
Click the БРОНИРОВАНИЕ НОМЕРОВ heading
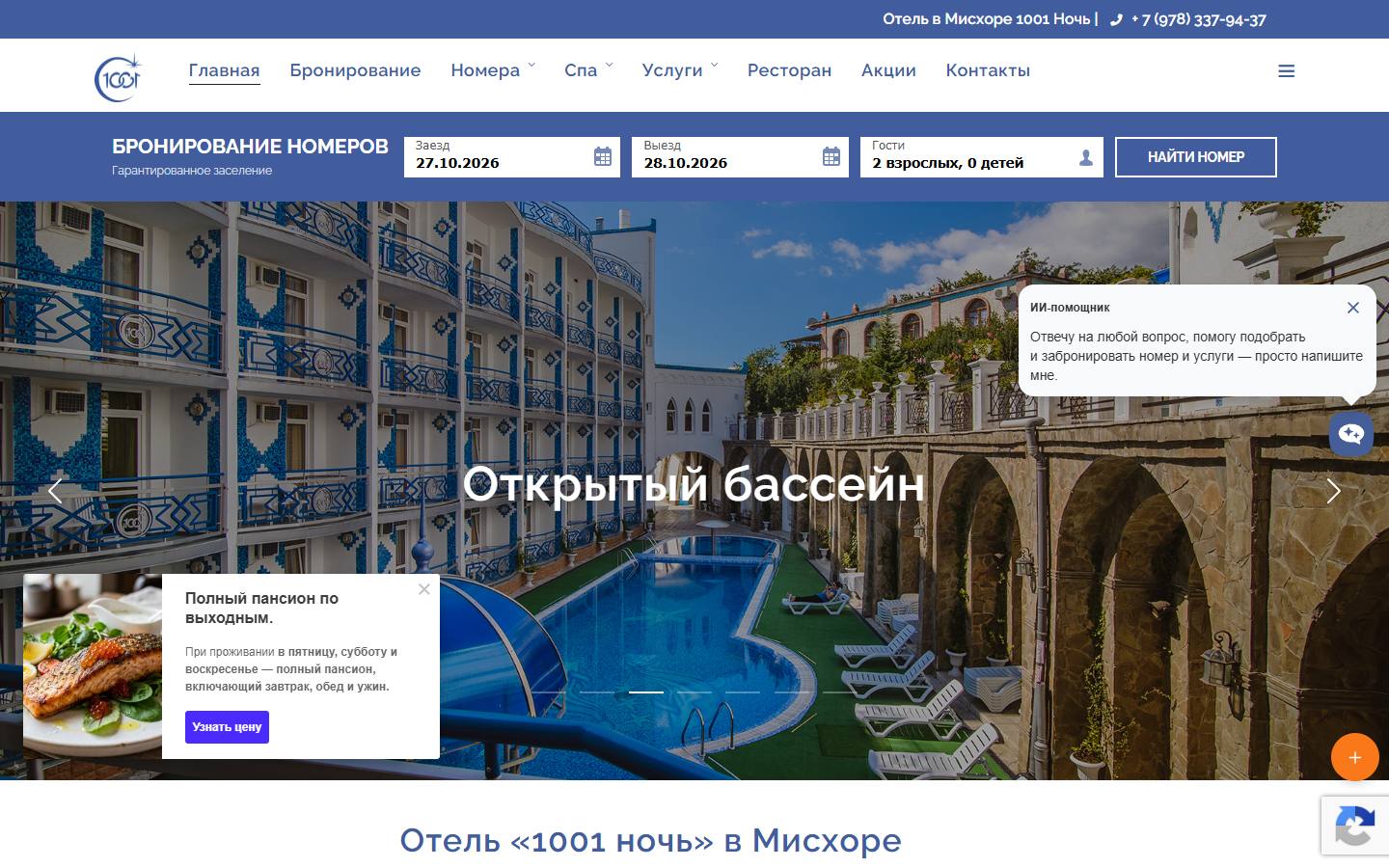[250, 147]
